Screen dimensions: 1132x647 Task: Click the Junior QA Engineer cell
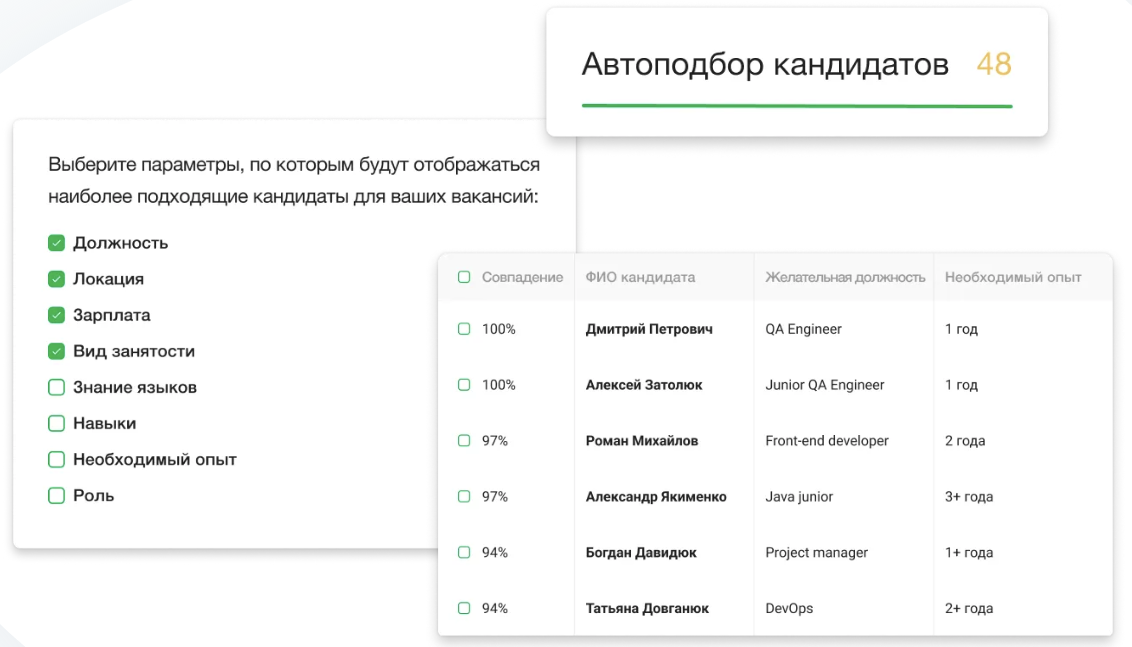(x=824, y=385)
